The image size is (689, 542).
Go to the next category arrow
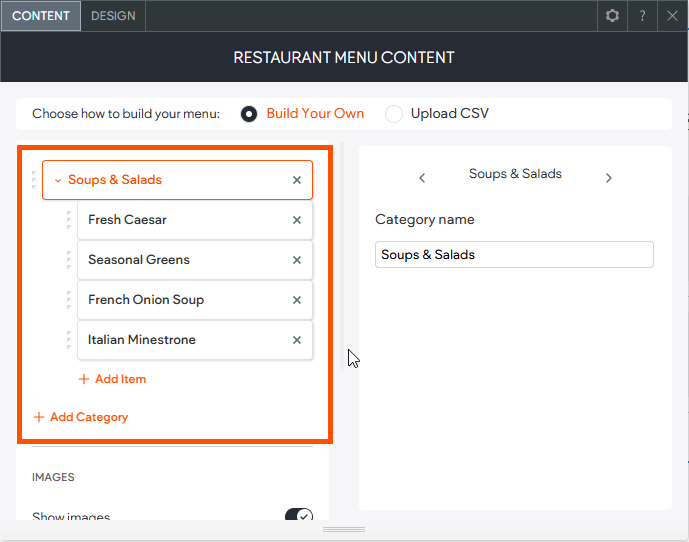click(608, 178)
